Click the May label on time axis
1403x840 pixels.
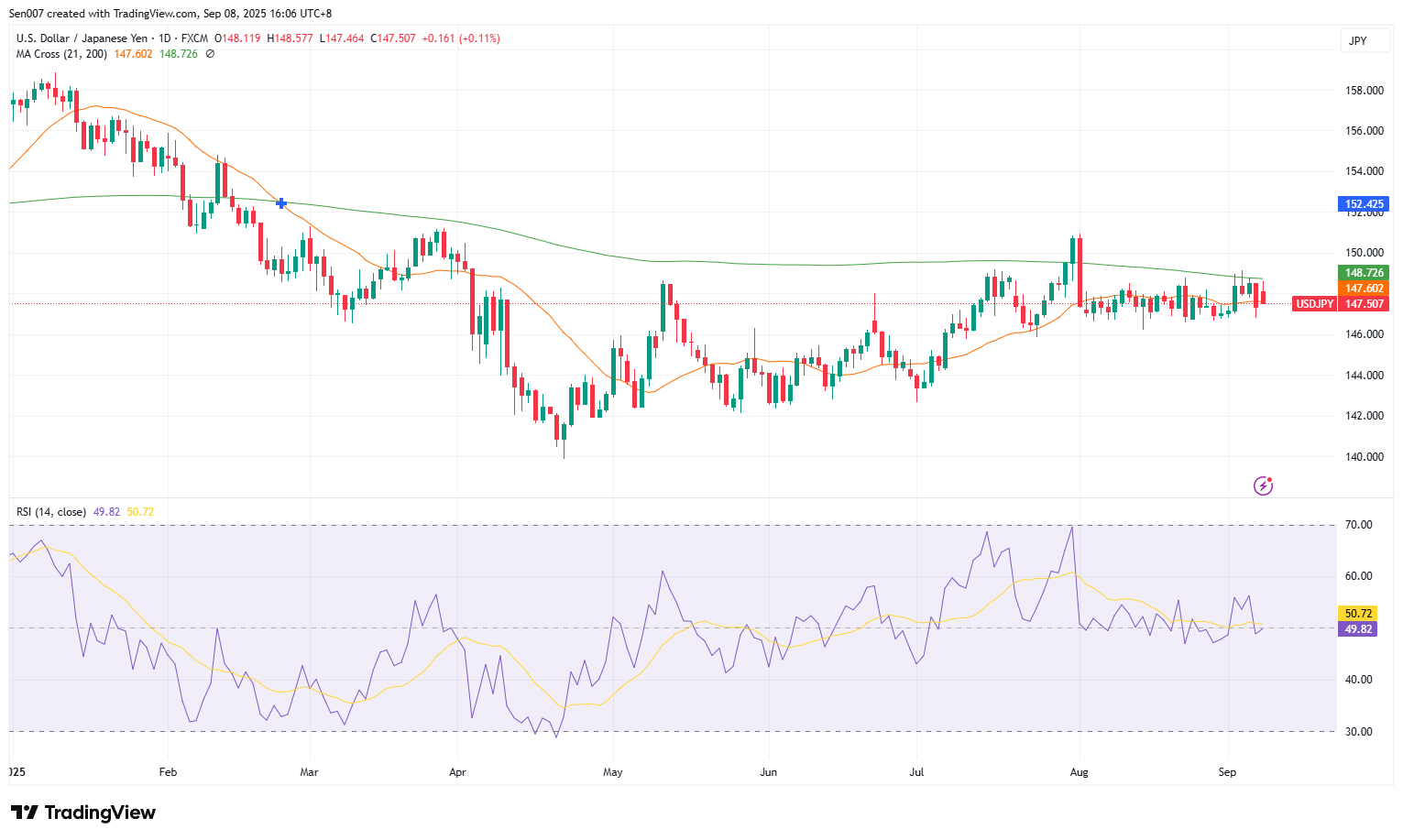(x=613, y=772)
